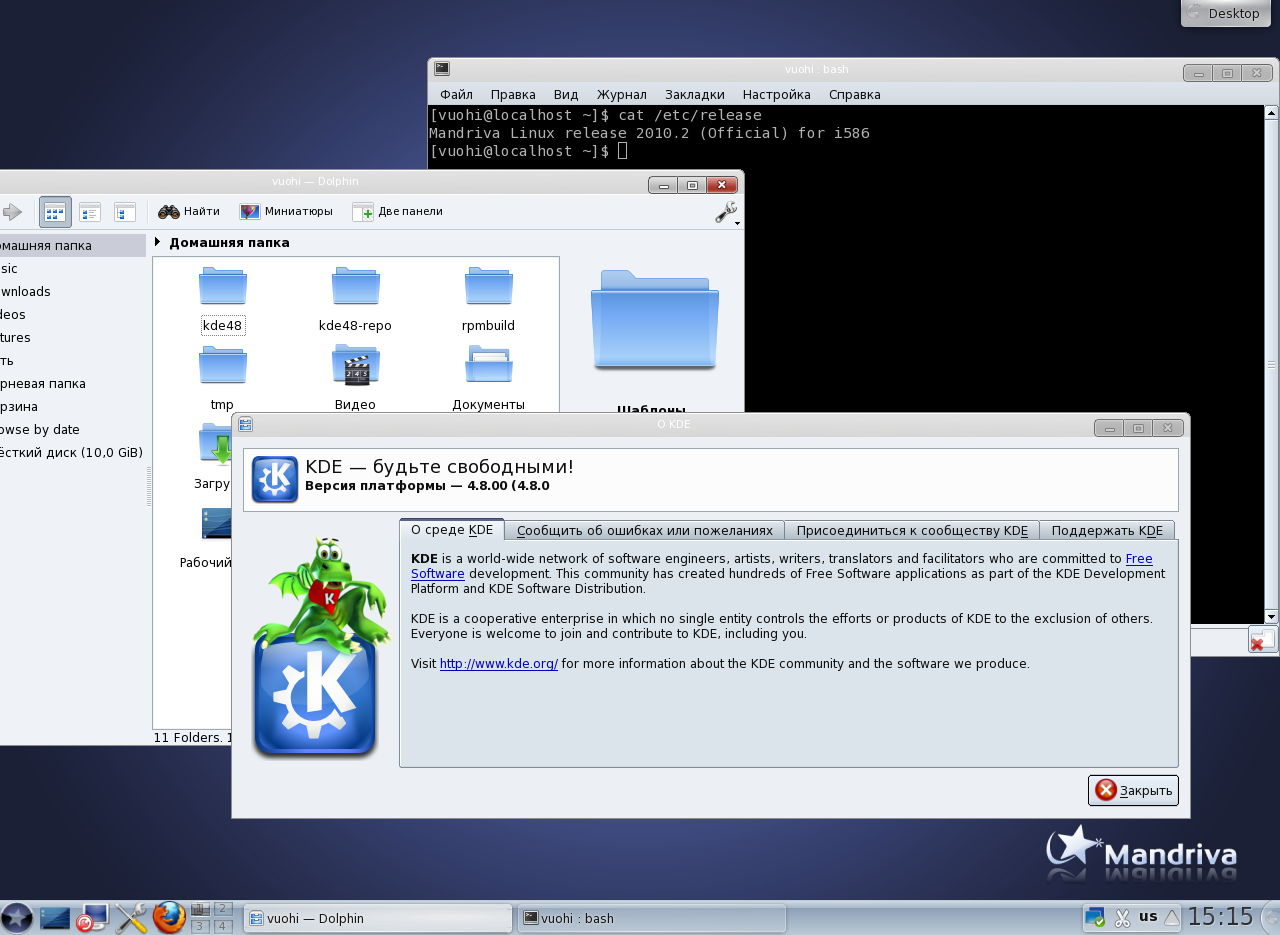
Task: Open Dolphin's wrench configuration menu
Action: click(726, 212)
